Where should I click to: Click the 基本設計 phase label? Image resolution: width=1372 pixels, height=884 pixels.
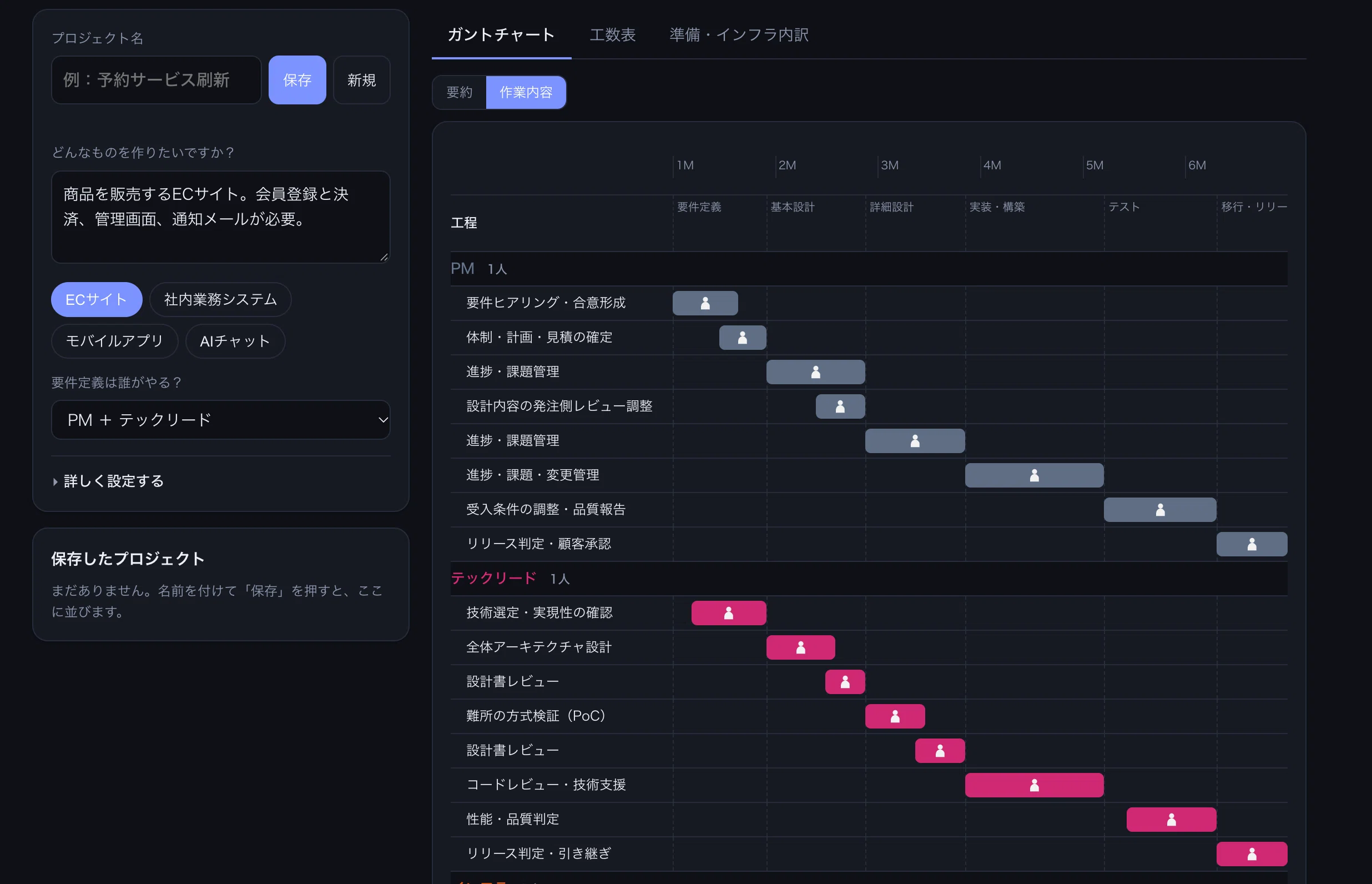[x=792, y=207]
